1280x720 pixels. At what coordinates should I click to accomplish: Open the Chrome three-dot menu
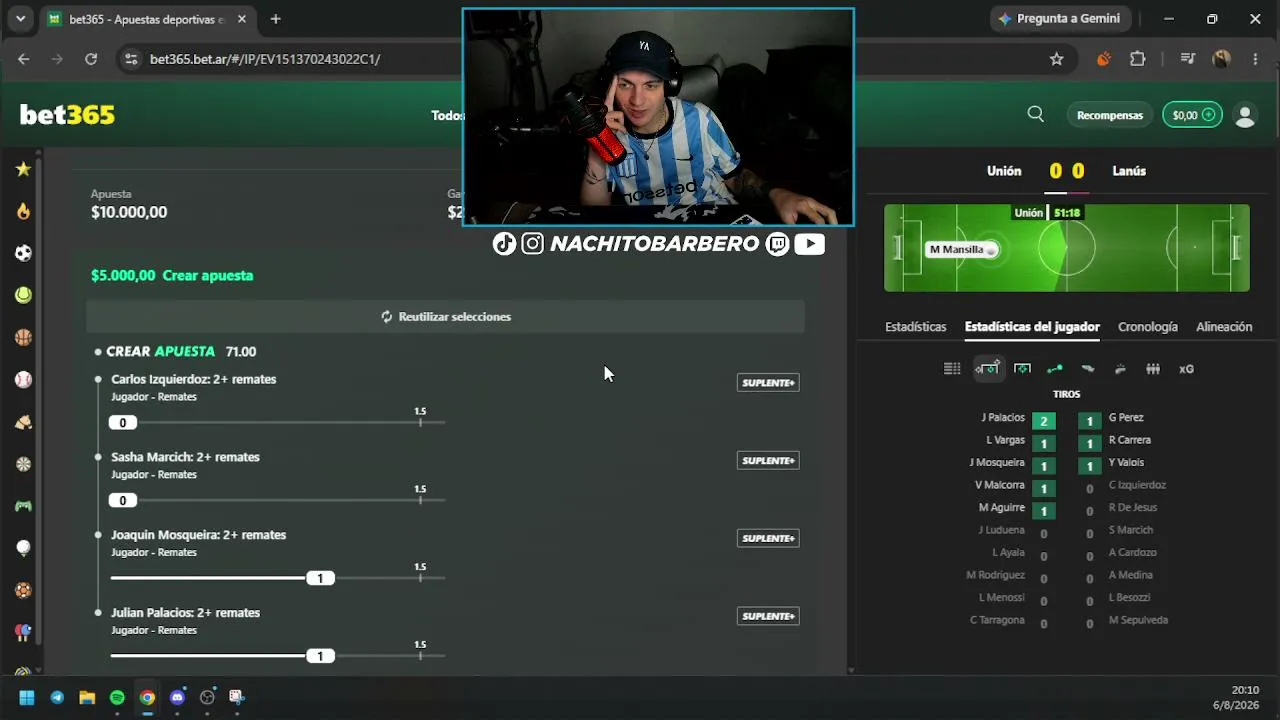[1255, 59]
